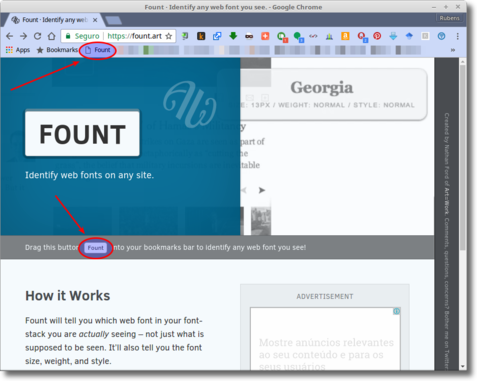Screen dimensions: 477x381
Task: Open the orange Amazon extension
Action: [345, 36]
